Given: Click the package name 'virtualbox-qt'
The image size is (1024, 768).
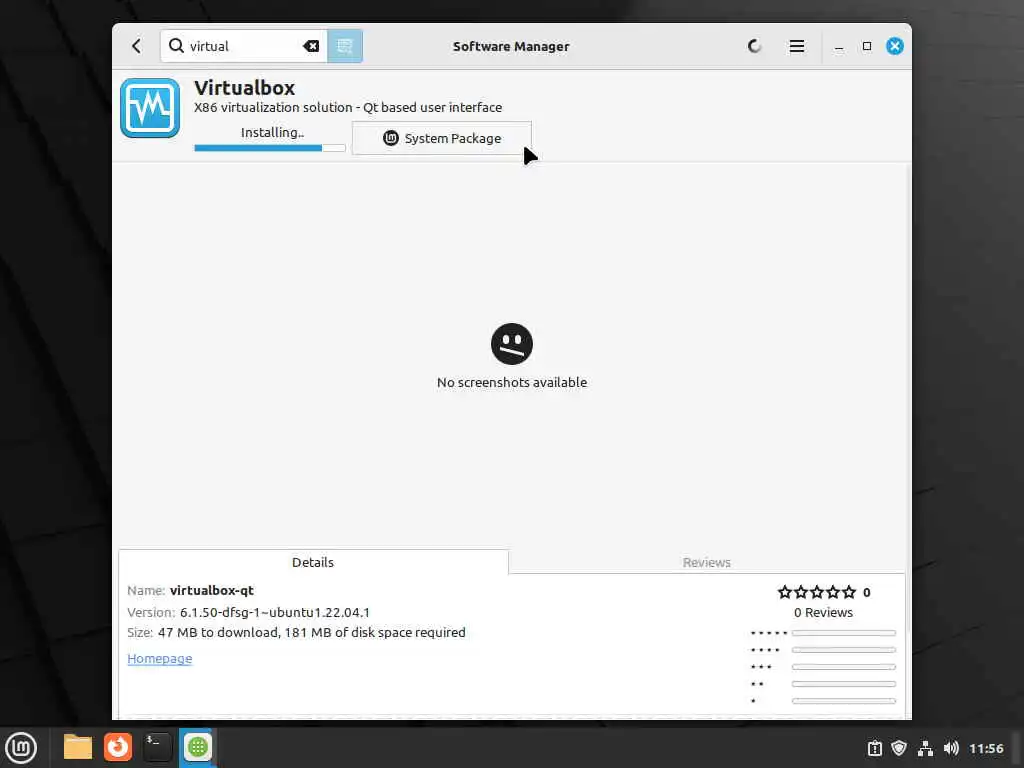Looking at the screenshot, I should 212,590.
